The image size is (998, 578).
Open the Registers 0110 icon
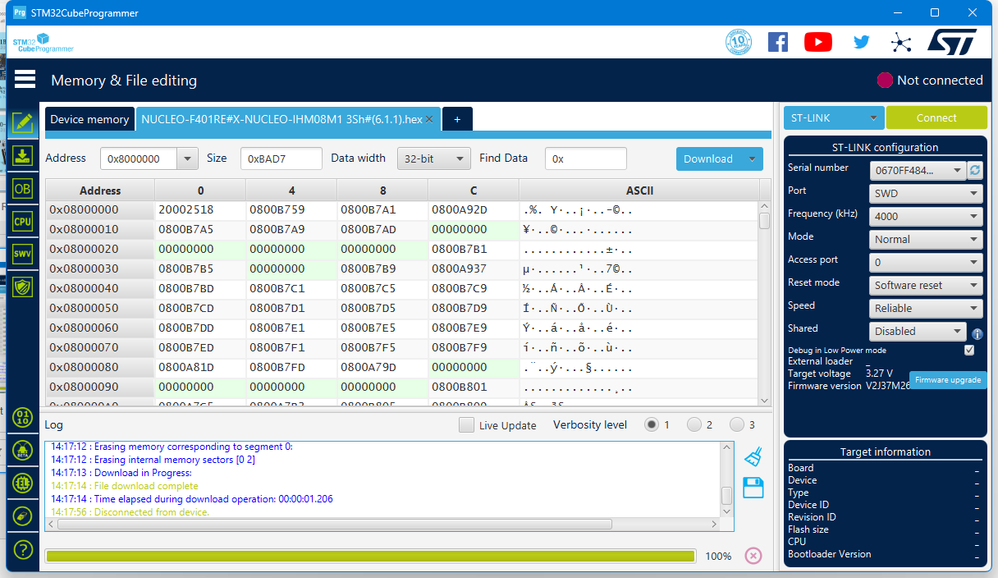tap(23, 418)
